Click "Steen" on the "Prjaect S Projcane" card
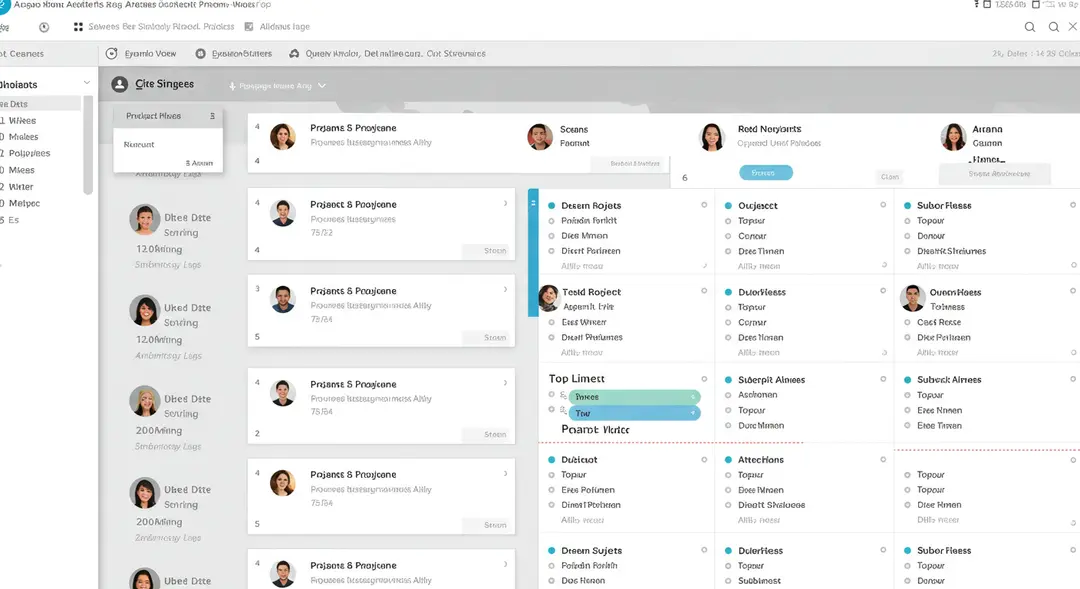1080x589 pixels. point(488,251)
